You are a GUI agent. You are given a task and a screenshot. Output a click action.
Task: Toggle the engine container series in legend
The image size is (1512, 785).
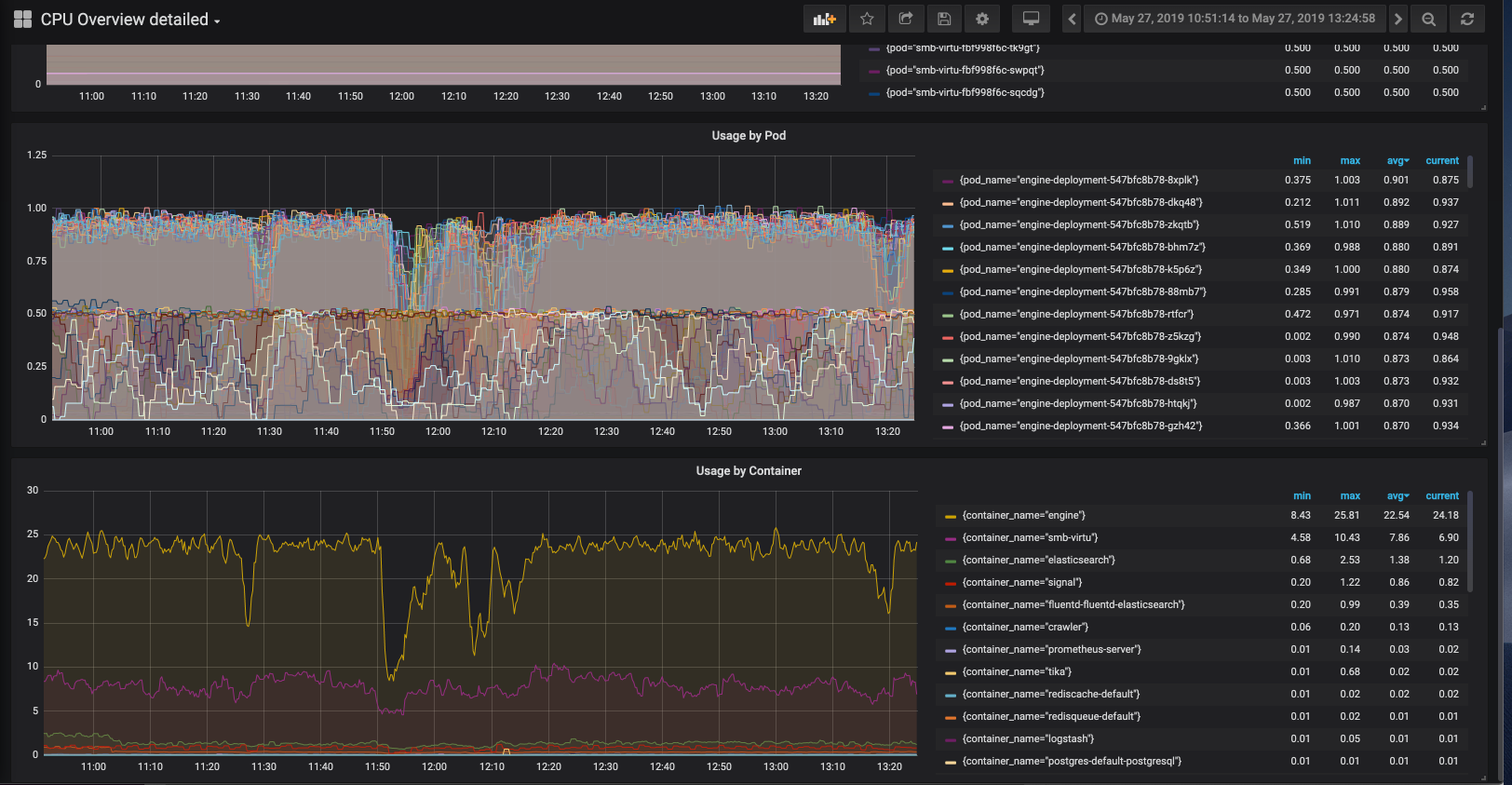[1023, 515]
